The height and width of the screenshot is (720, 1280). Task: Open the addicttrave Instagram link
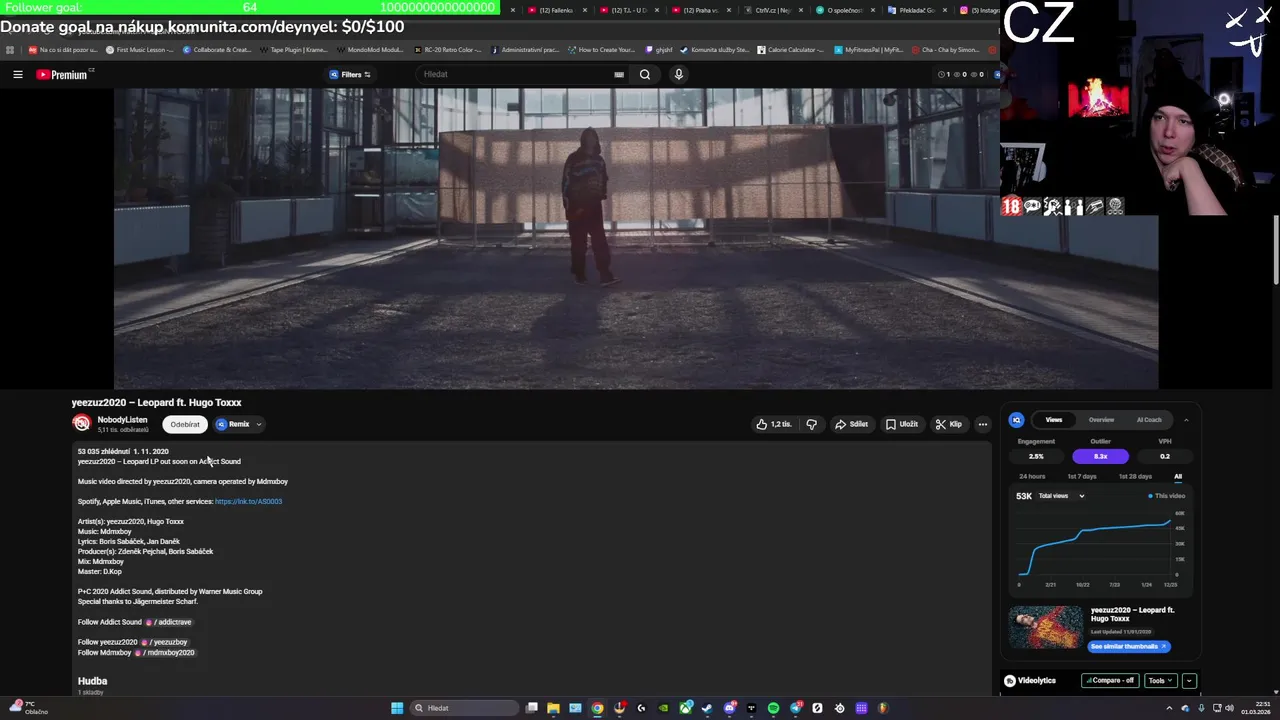point(169,622)
